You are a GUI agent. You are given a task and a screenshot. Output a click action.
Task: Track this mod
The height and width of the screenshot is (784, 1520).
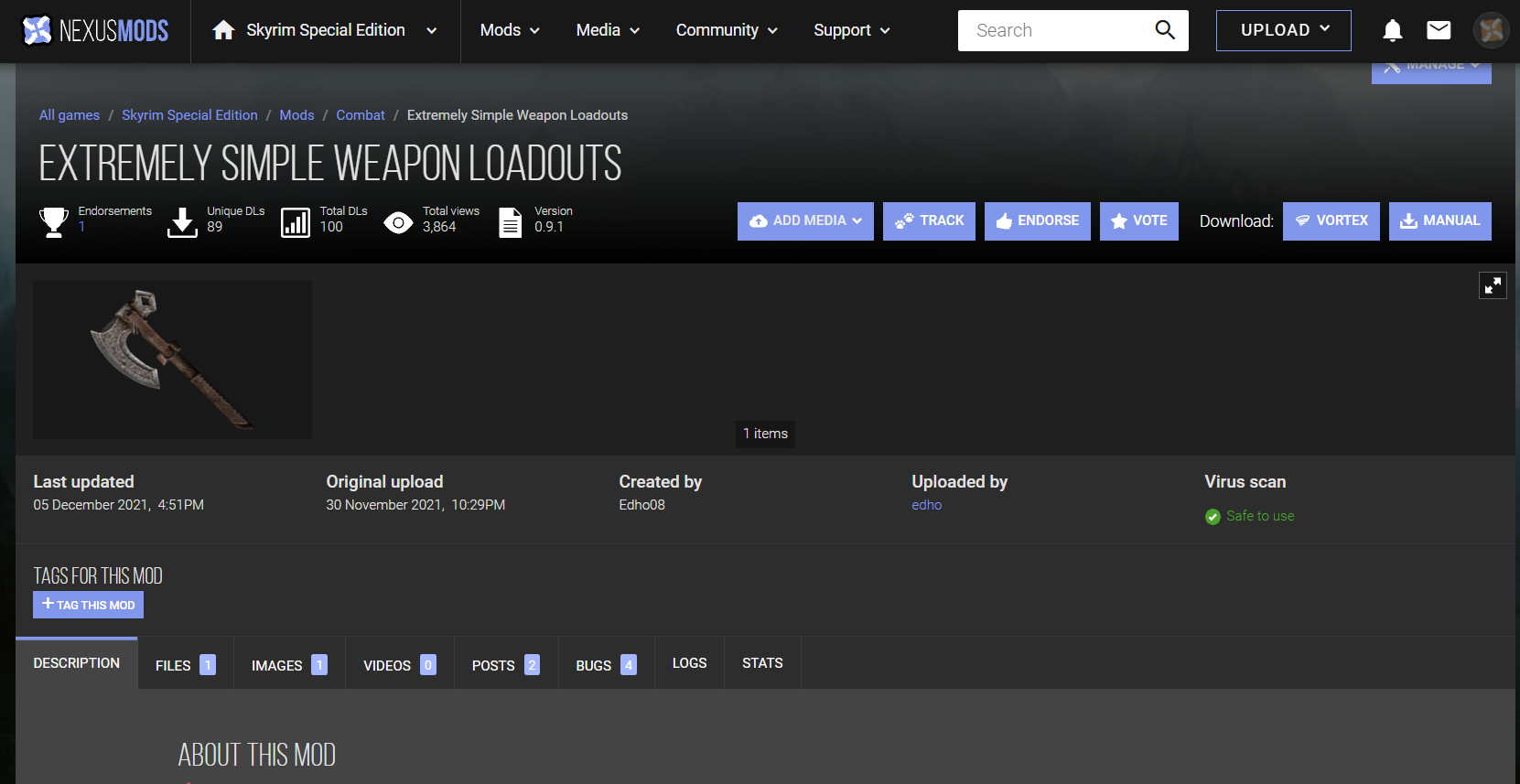pos(929,221)
